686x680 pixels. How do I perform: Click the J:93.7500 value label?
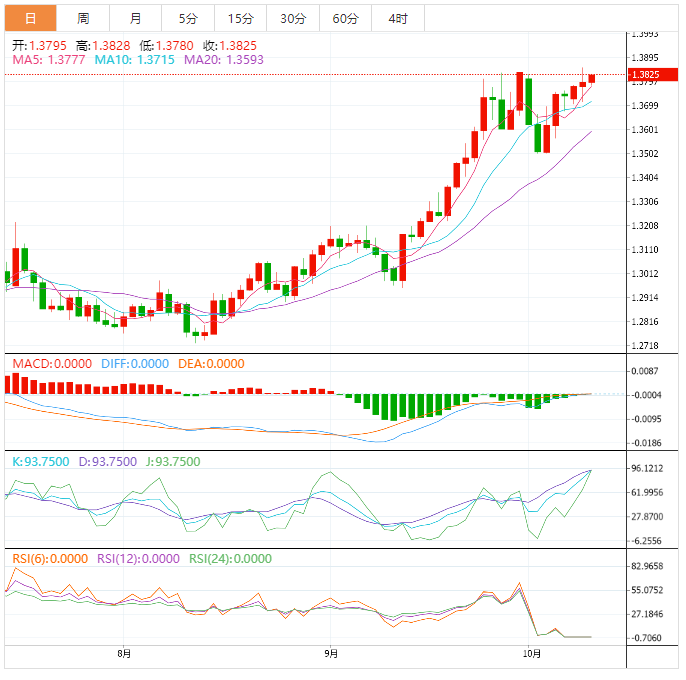tap(173, 462)
